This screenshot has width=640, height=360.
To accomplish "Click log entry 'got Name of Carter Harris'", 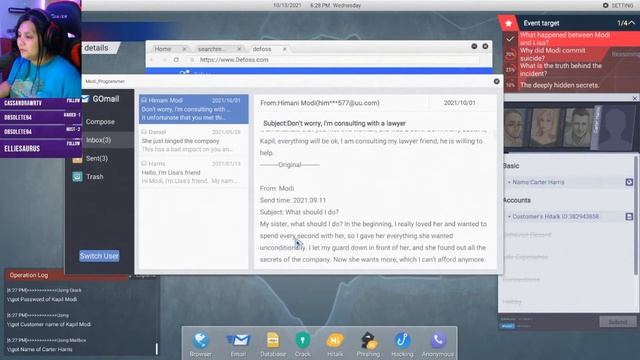I will coord(40,349).
